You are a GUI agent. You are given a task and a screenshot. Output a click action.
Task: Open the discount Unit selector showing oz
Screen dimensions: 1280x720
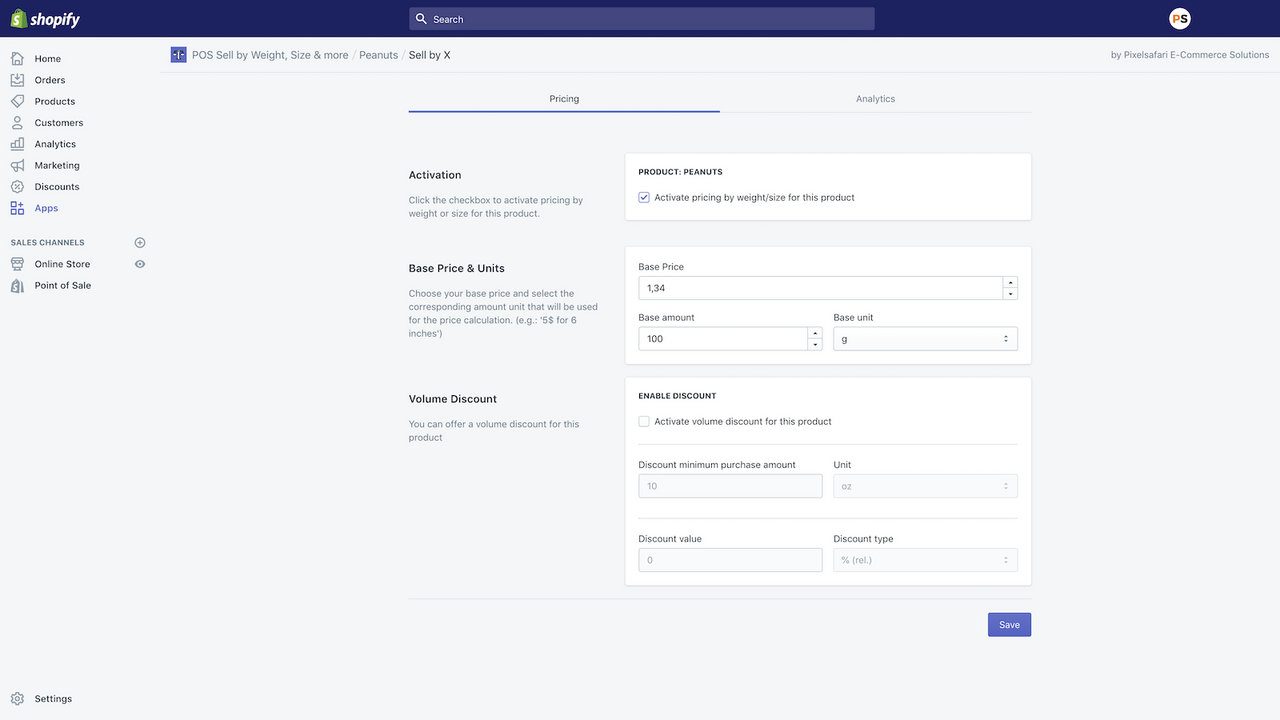(924, 485)
